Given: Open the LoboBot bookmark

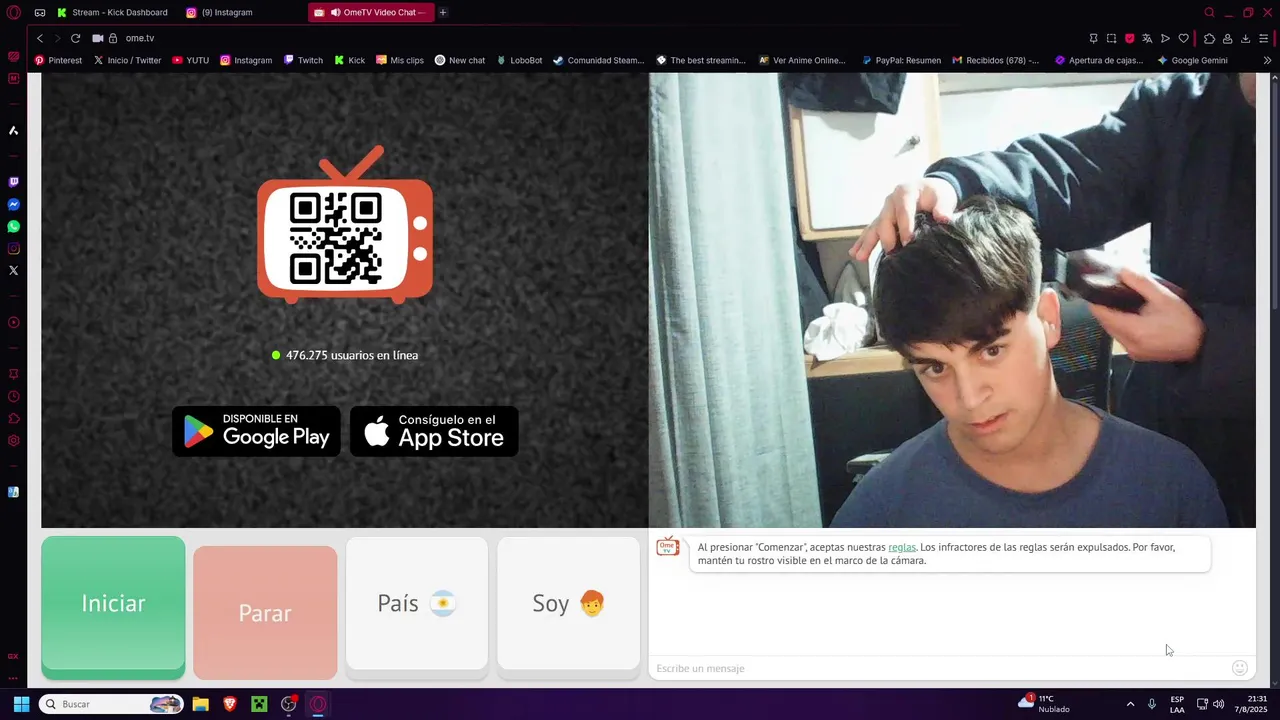Looking at the screenshot, I should (518, 60).
